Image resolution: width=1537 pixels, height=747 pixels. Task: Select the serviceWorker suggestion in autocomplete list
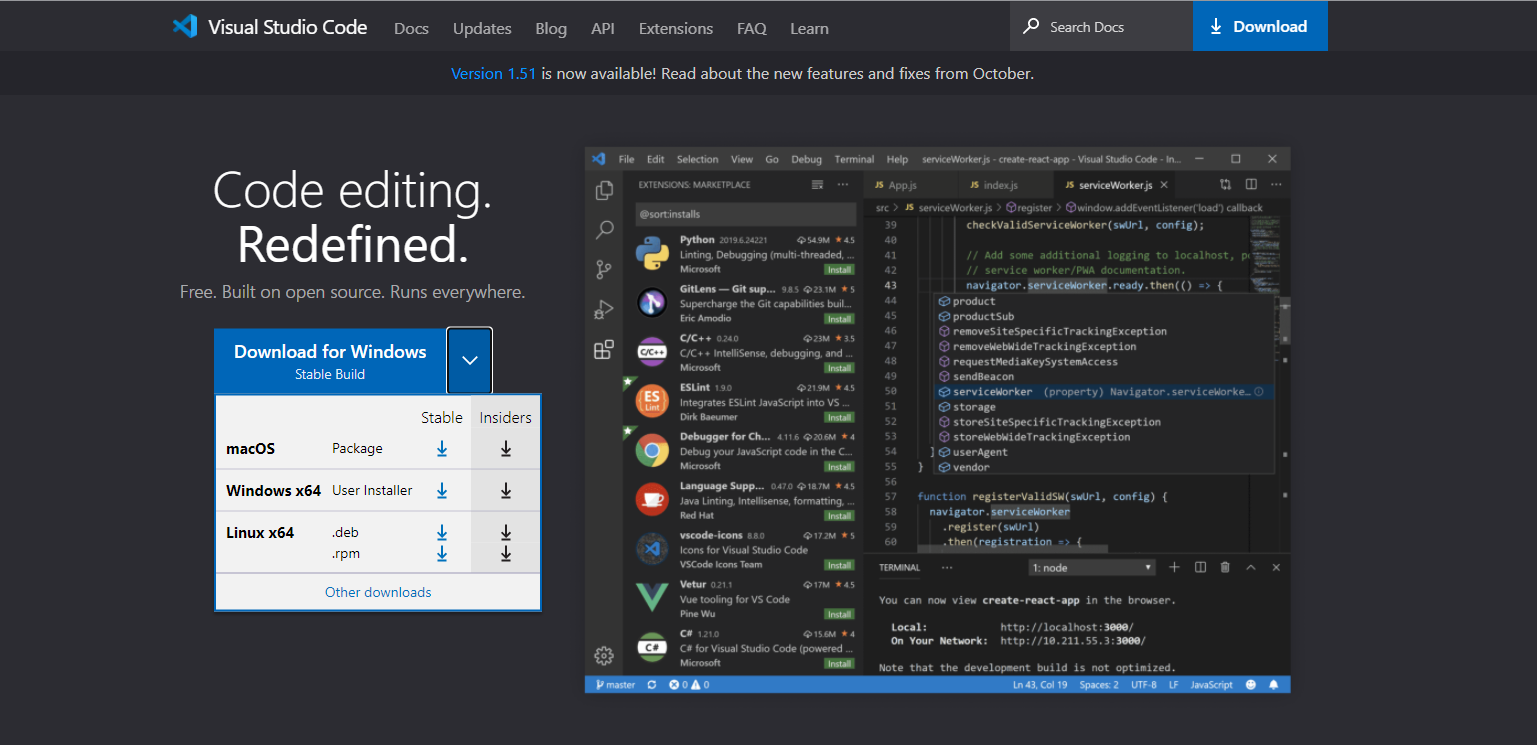[1103, 392]
